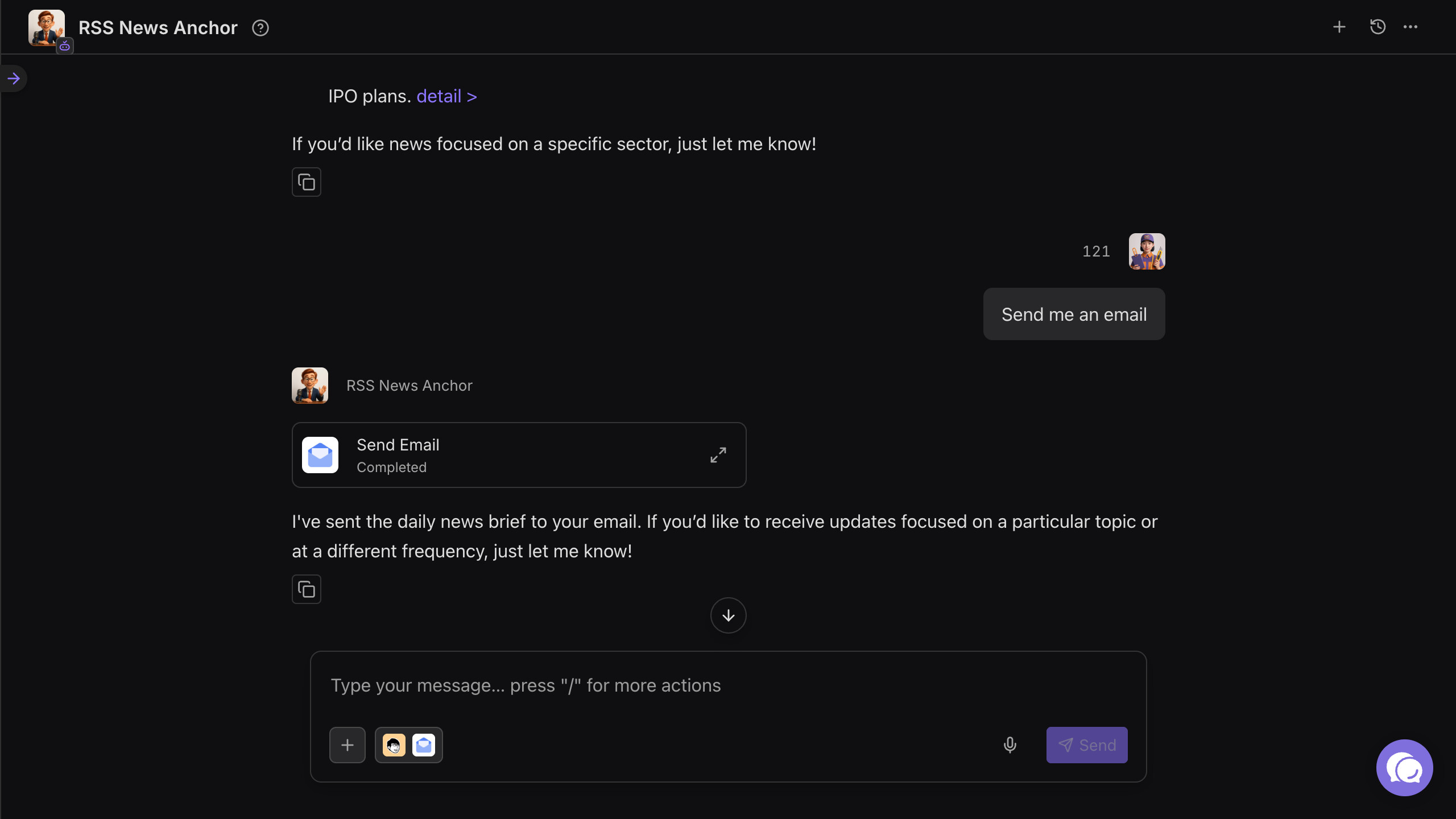Click the face avatar plugin icon

pyautogui.click(x=394, y=745)
